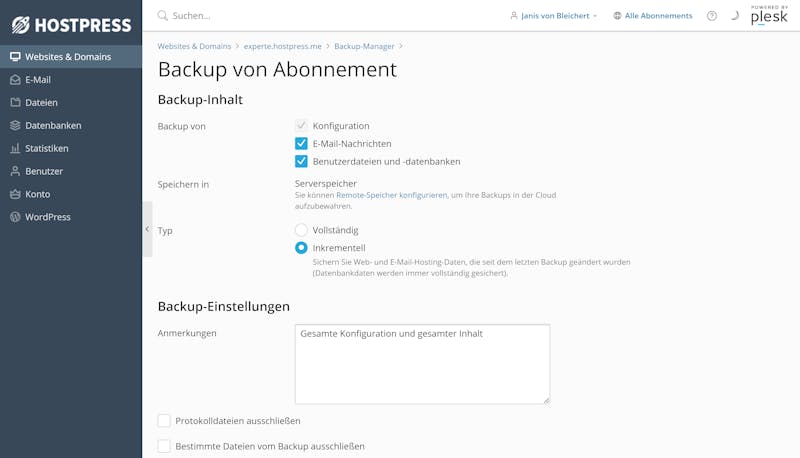
Task: Open Konto menu item
Action: coord(71,194)
